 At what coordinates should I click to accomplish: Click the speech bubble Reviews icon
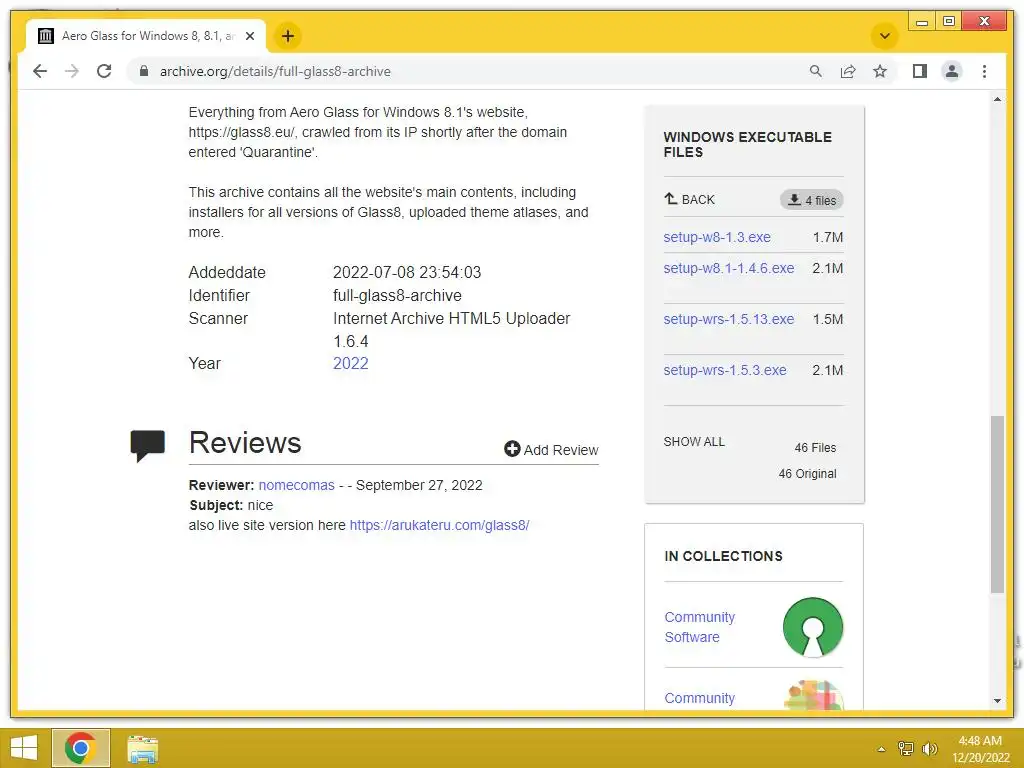tap(148, 445)
